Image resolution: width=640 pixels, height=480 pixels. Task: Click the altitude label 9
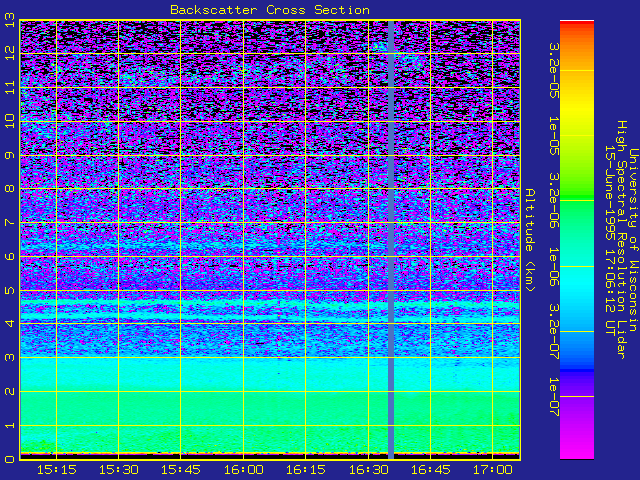tap(10, 155)
